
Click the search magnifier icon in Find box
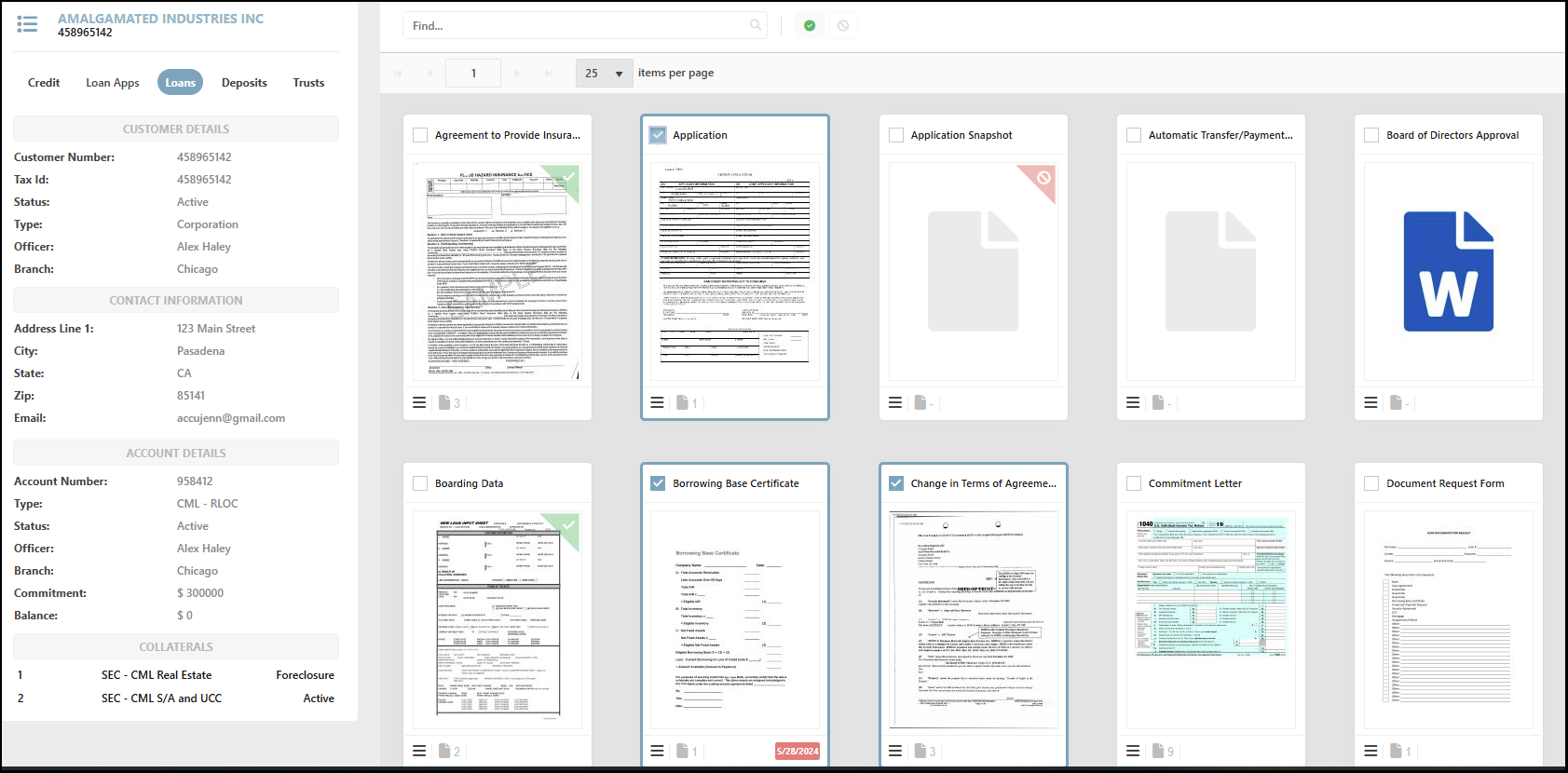pos(756,25)
